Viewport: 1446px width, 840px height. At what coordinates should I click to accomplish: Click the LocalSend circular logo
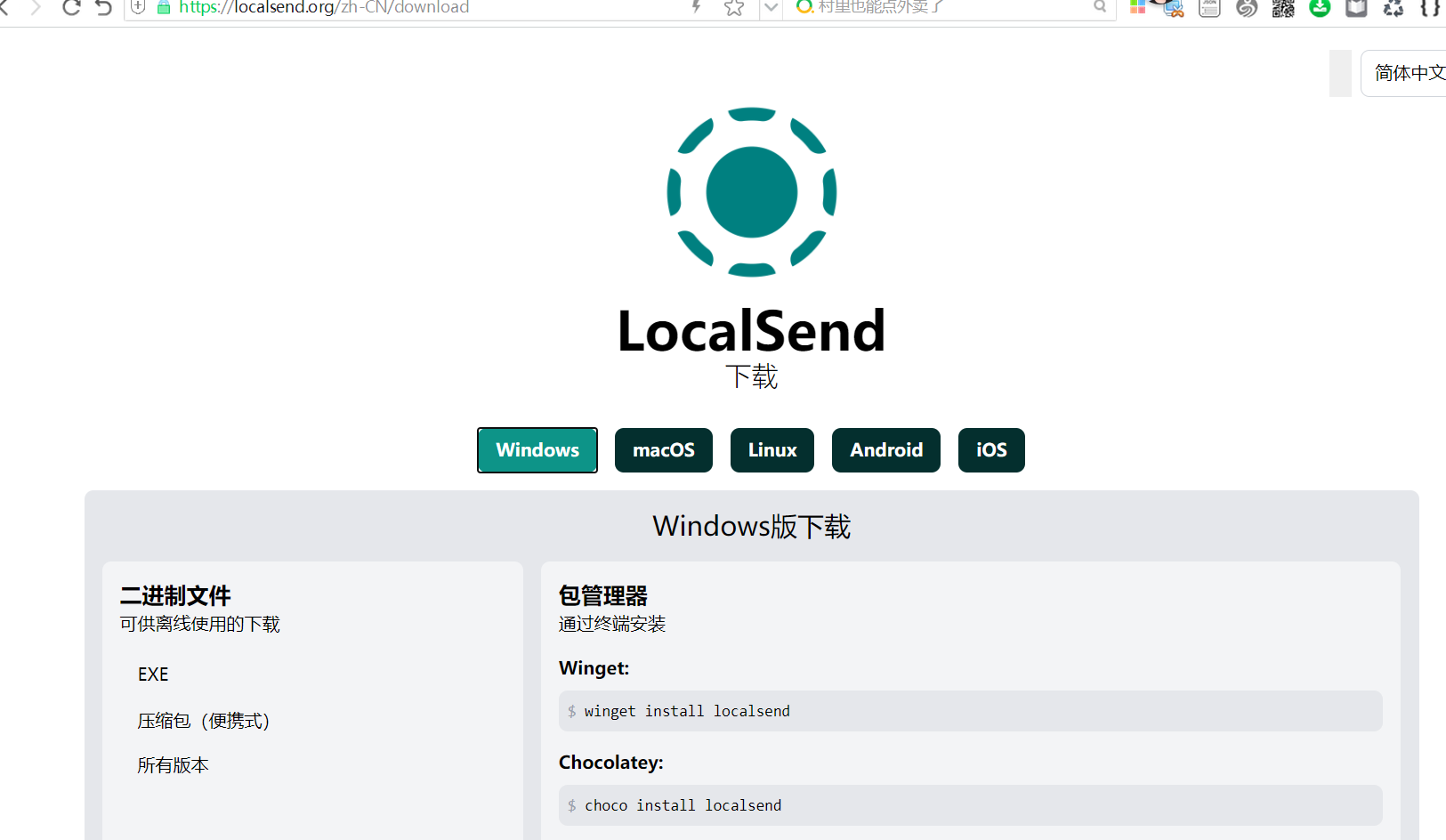(x=751, y=192)
